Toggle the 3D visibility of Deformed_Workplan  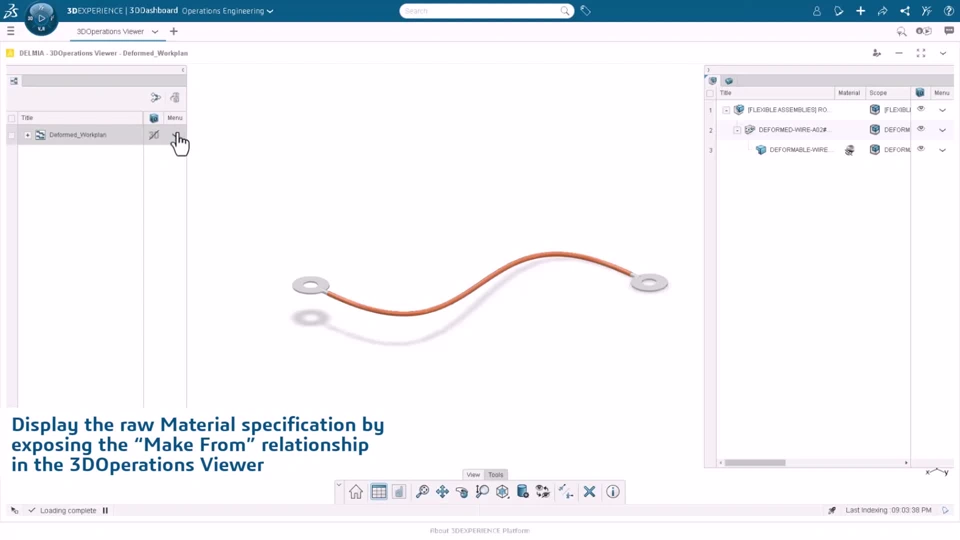coord(154,135)
